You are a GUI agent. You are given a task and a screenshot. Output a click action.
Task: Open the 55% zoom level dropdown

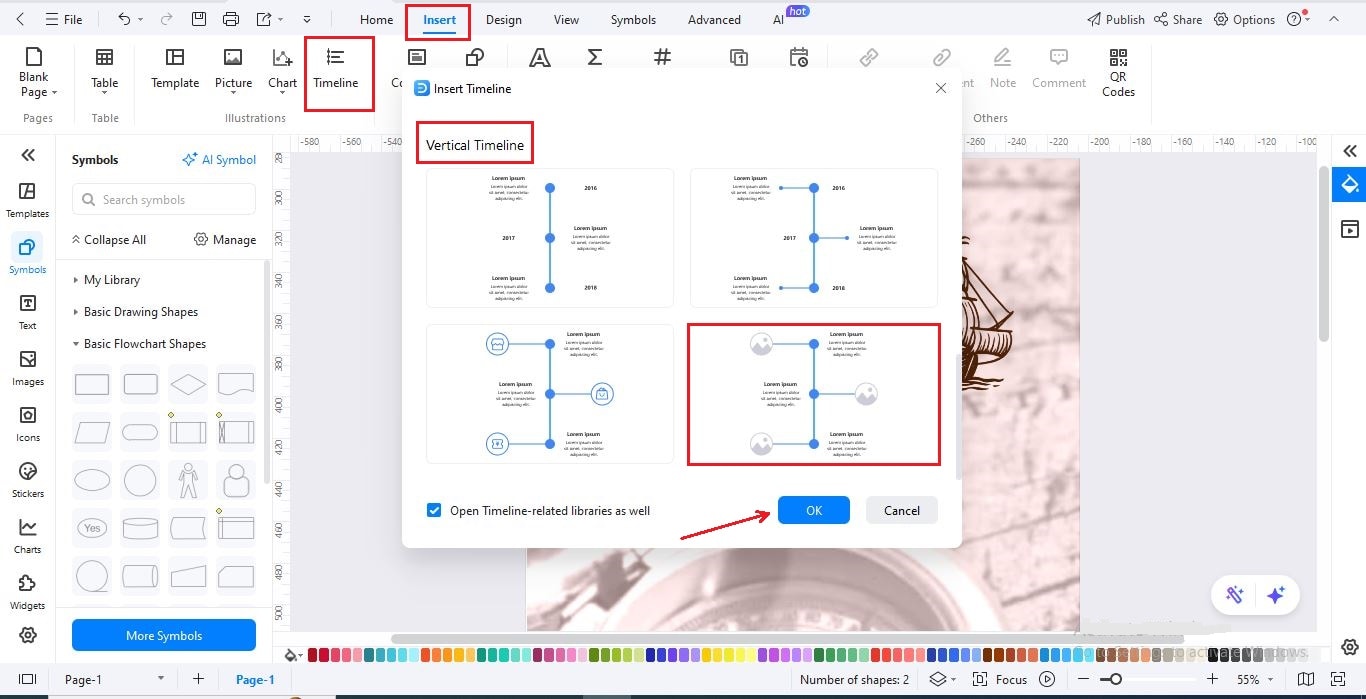pos(1254,679)
